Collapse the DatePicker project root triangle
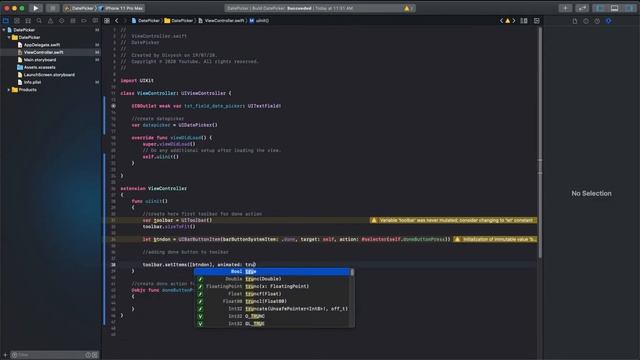This screenshot has height=360, width=640. click(x=4, y=30)
